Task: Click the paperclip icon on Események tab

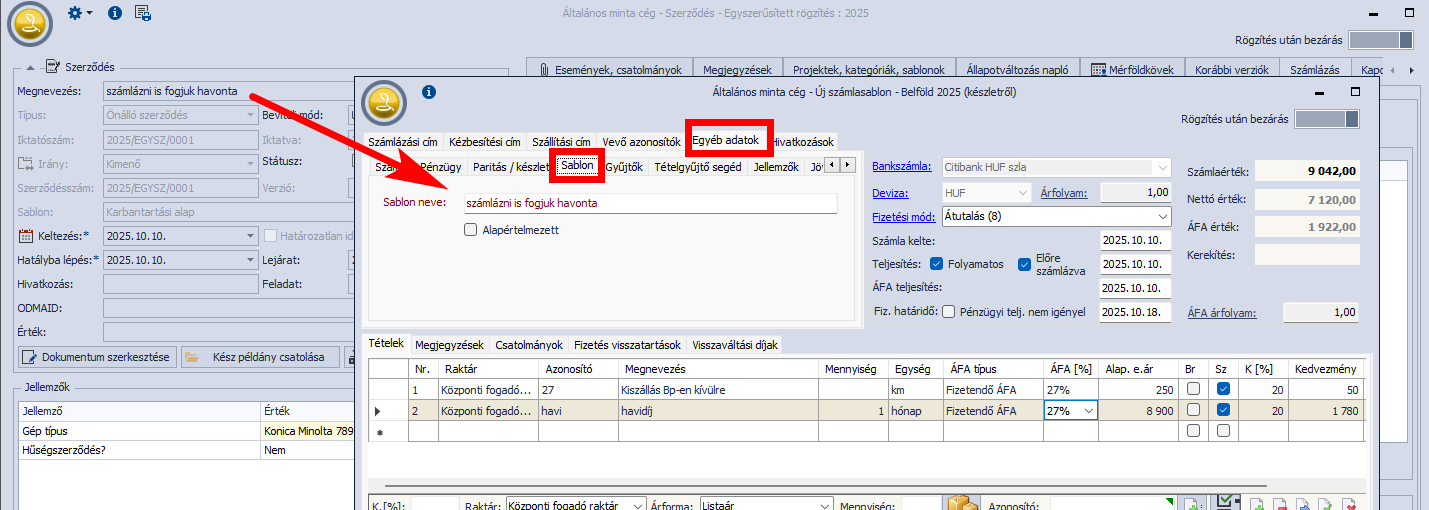Action: point(545,70)
